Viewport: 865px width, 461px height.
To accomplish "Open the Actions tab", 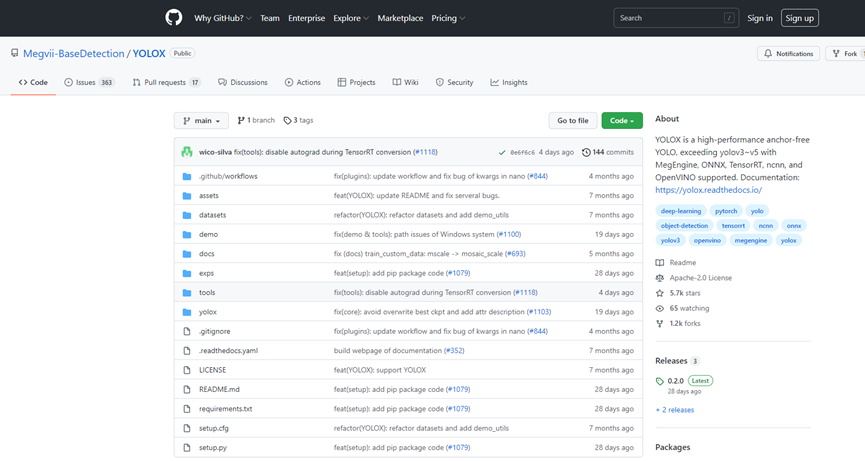I will (x=302, y=83).
